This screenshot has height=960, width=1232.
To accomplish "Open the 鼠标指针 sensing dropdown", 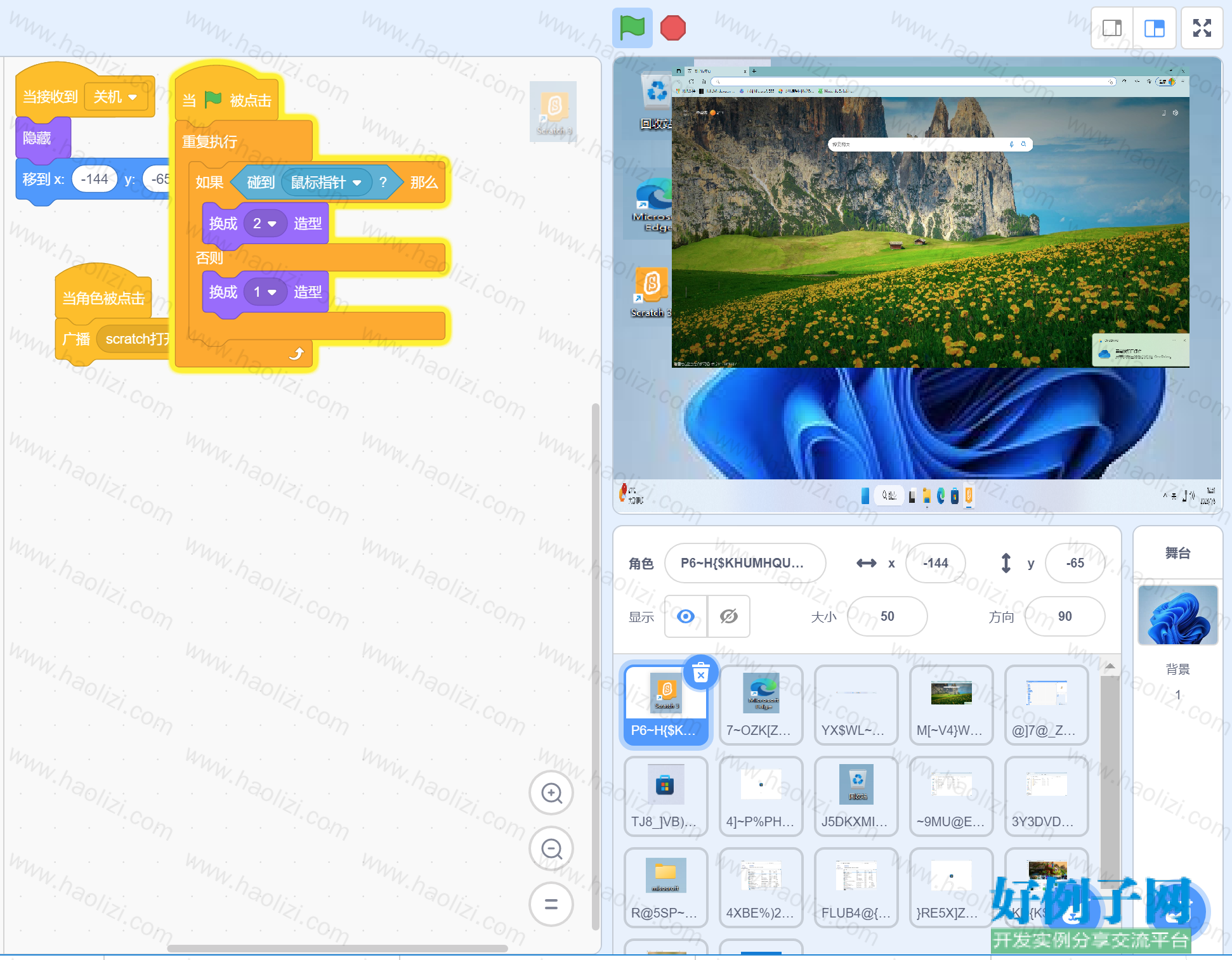I will 326,183.
